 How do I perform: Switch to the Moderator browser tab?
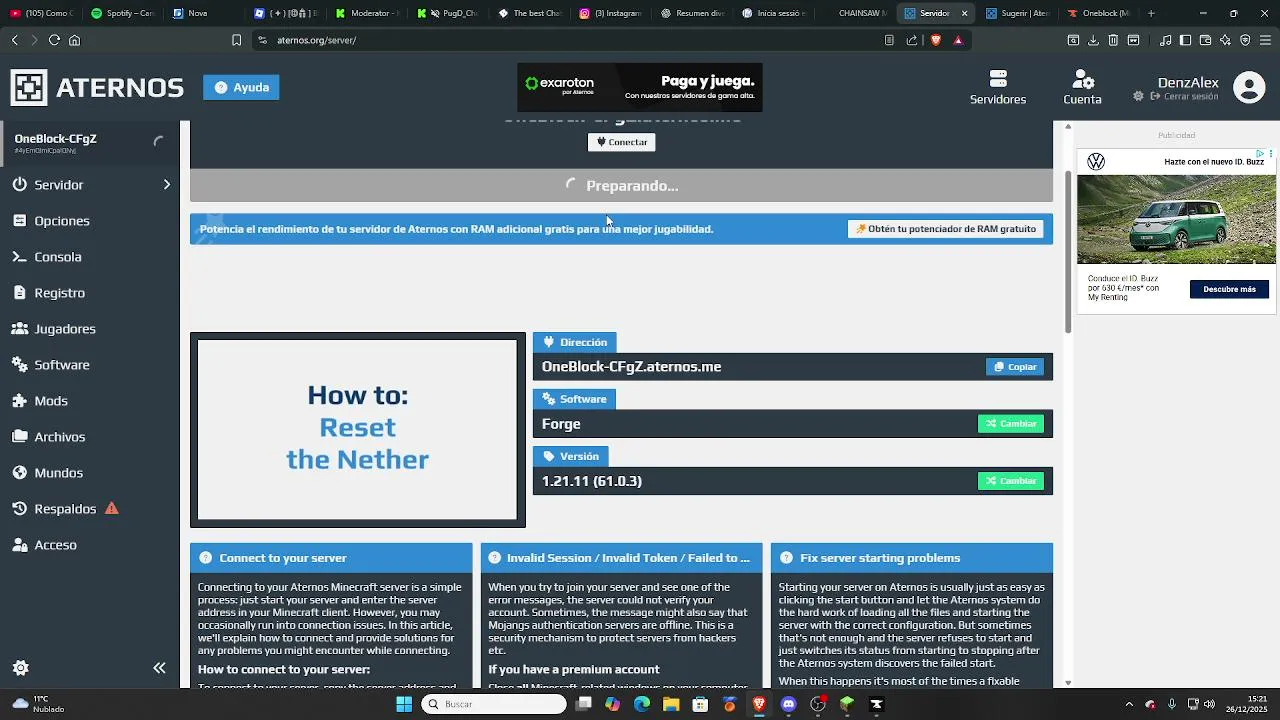[369, 13]
